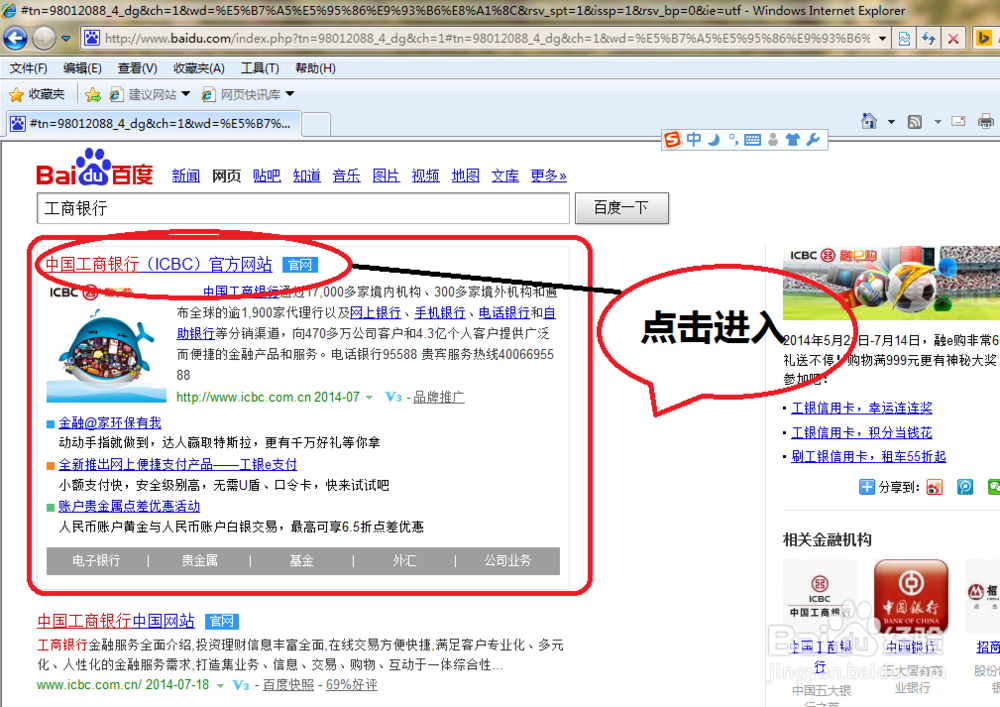Image resolution: width=1000 pixels, height=707 pixels.
Task: Toggle punctuation mode on the Sogou bar
Action: [x=733, y=139]
